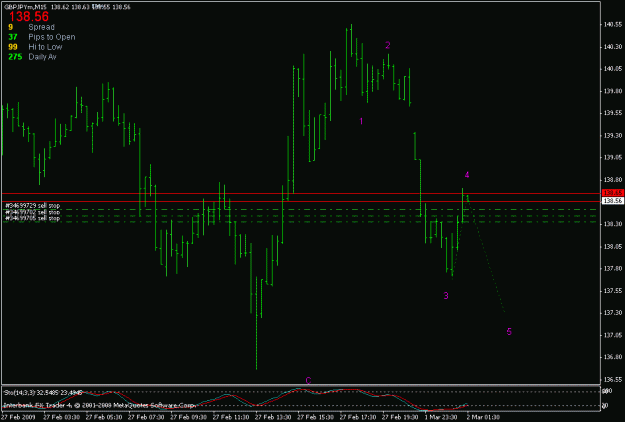
Task: Click the Daily Av value 275
Action: point(15,57)
